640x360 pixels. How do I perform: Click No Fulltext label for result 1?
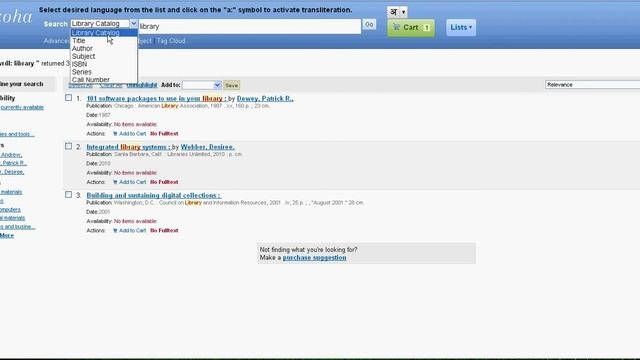tap(164, 134)
